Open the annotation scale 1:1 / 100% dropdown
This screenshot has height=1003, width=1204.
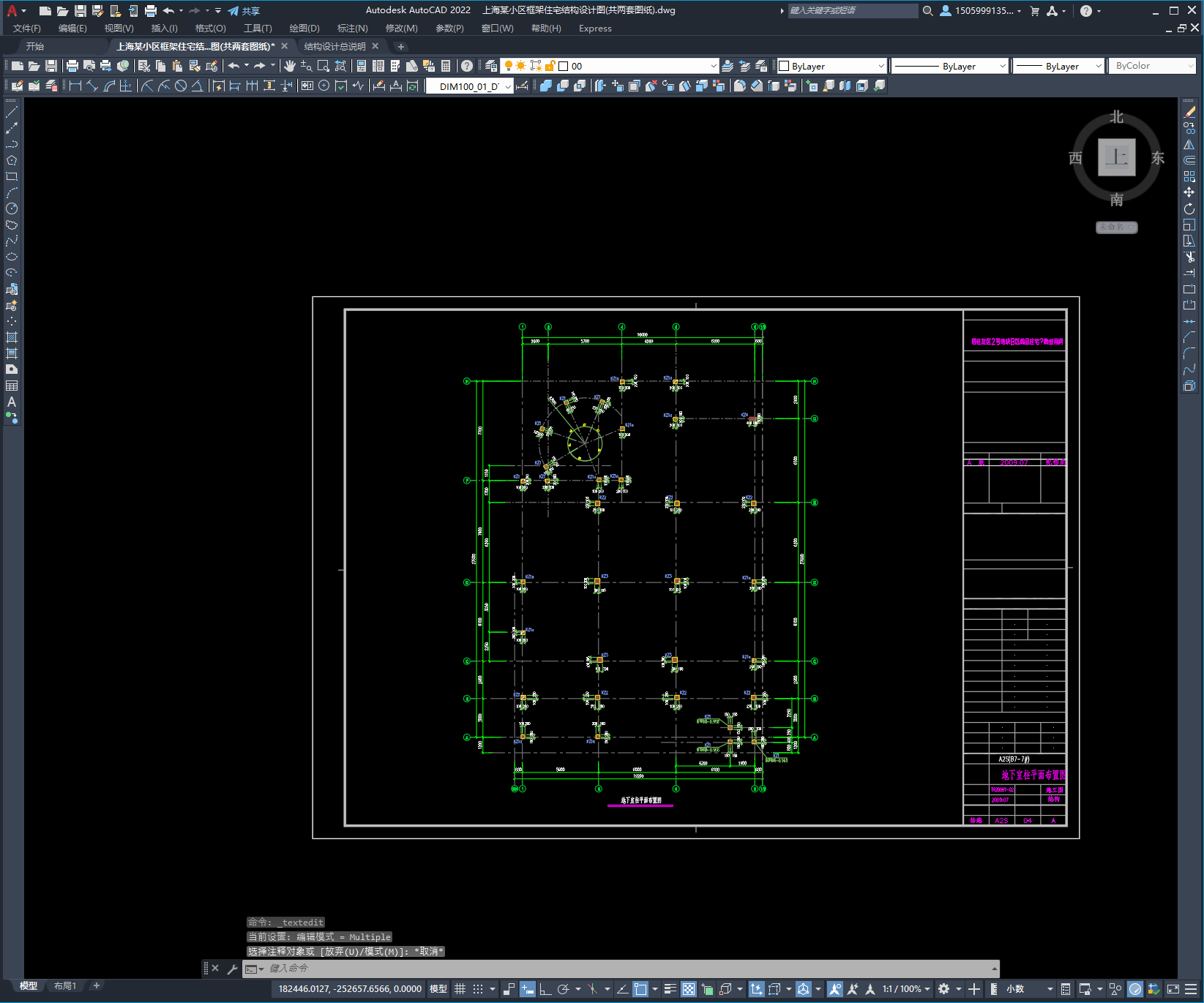[906, 989]
